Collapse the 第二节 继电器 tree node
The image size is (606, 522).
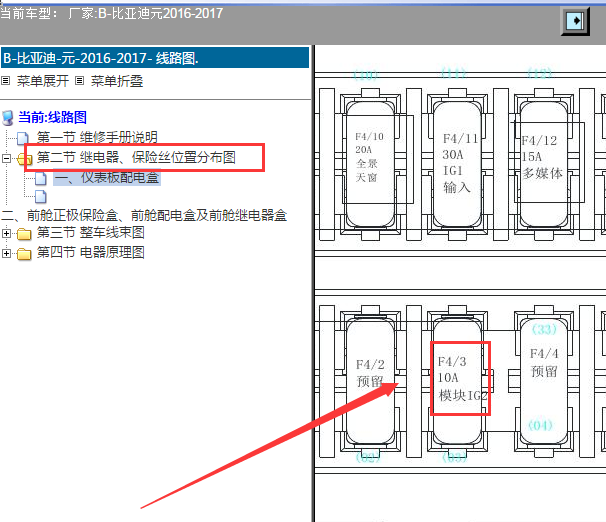click(x=6, y=158)
